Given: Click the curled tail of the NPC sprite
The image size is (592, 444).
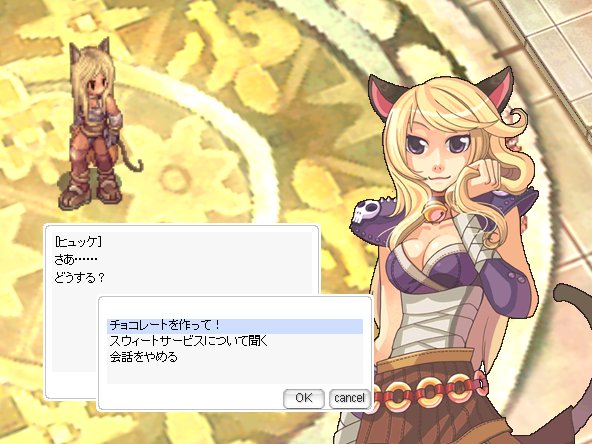Looking at the screenshot, I should point(132,159).
